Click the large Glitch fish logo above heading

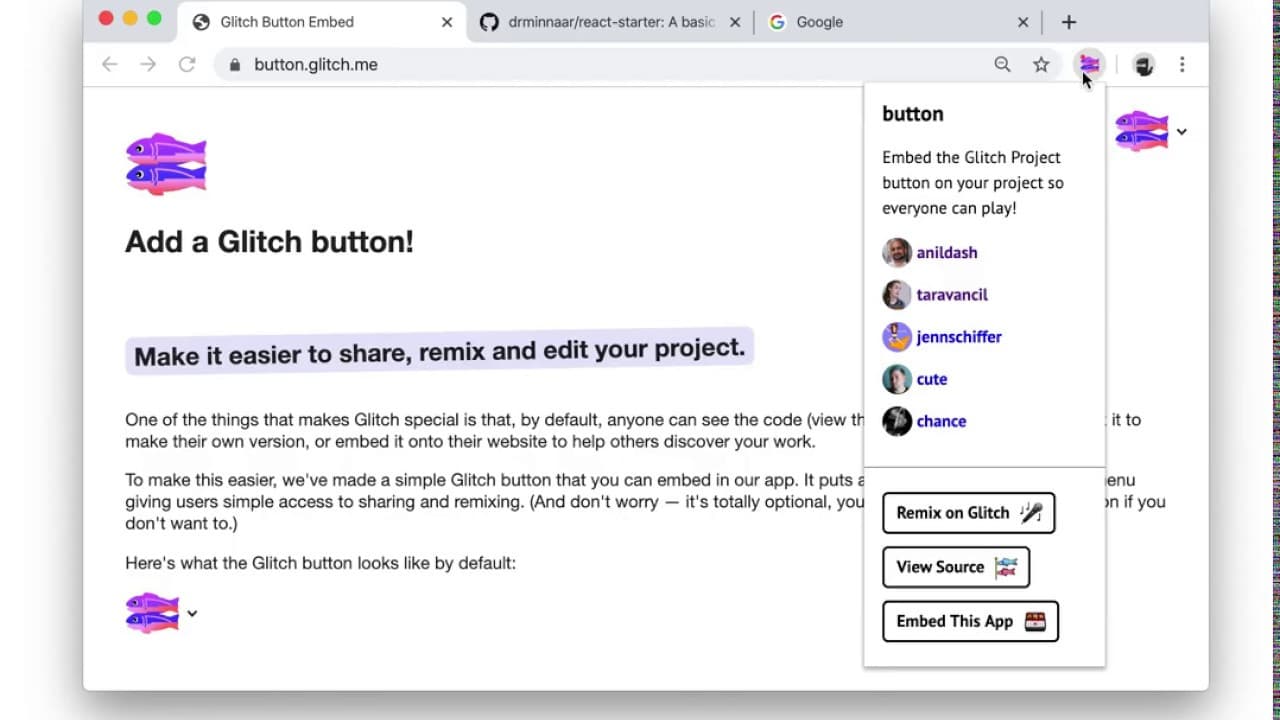coord(166,163)
